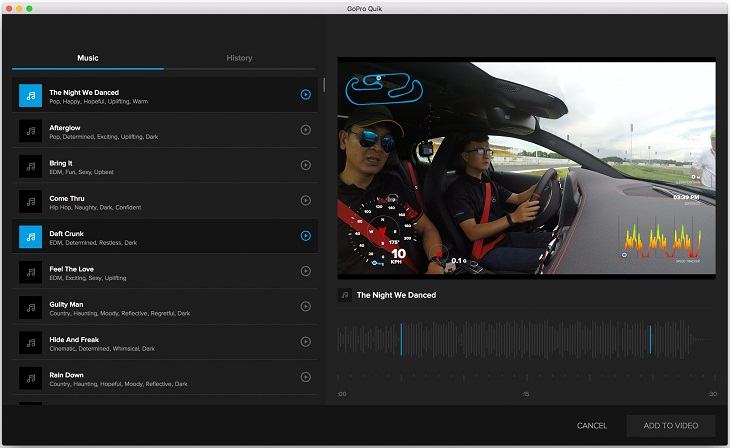
Task: Select the Afterglow song title
Action: point(65,128)
